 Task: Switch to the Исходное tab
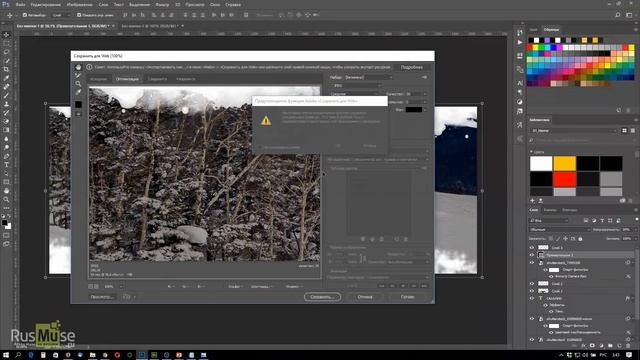98,79
